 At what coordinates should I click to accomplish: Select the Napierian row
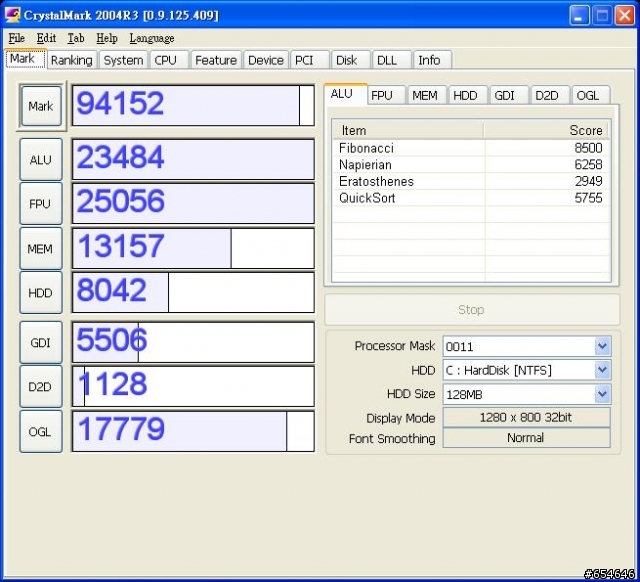pos(471,164)
